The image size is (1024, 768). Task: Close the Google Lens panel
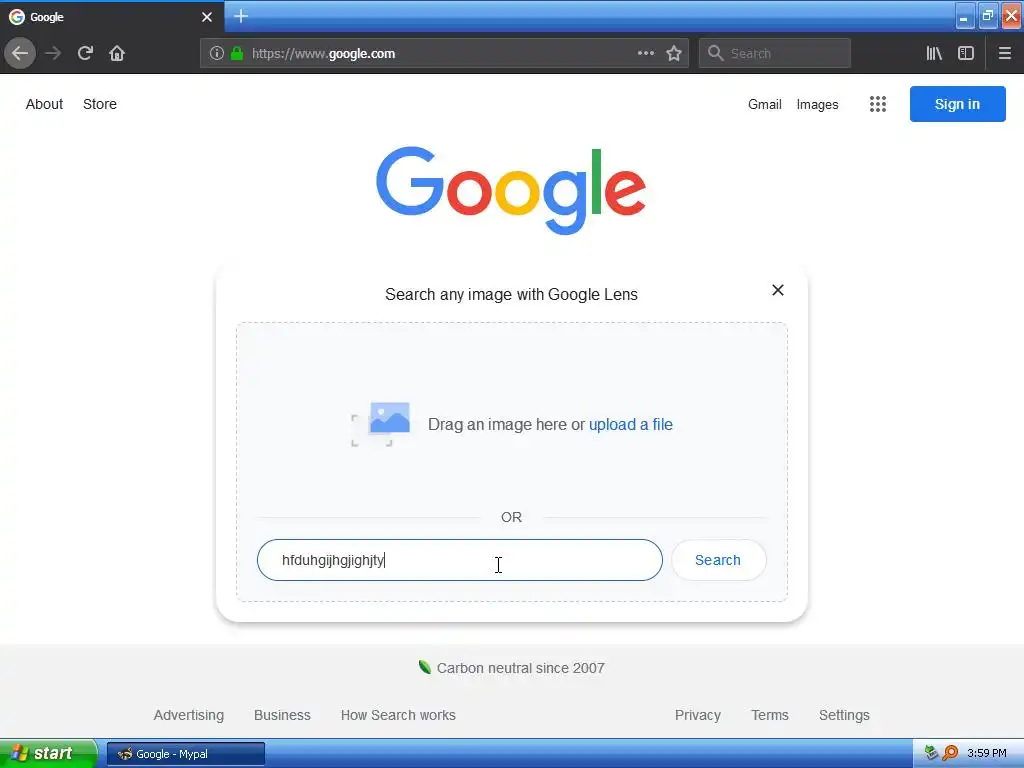click(777, 290)
